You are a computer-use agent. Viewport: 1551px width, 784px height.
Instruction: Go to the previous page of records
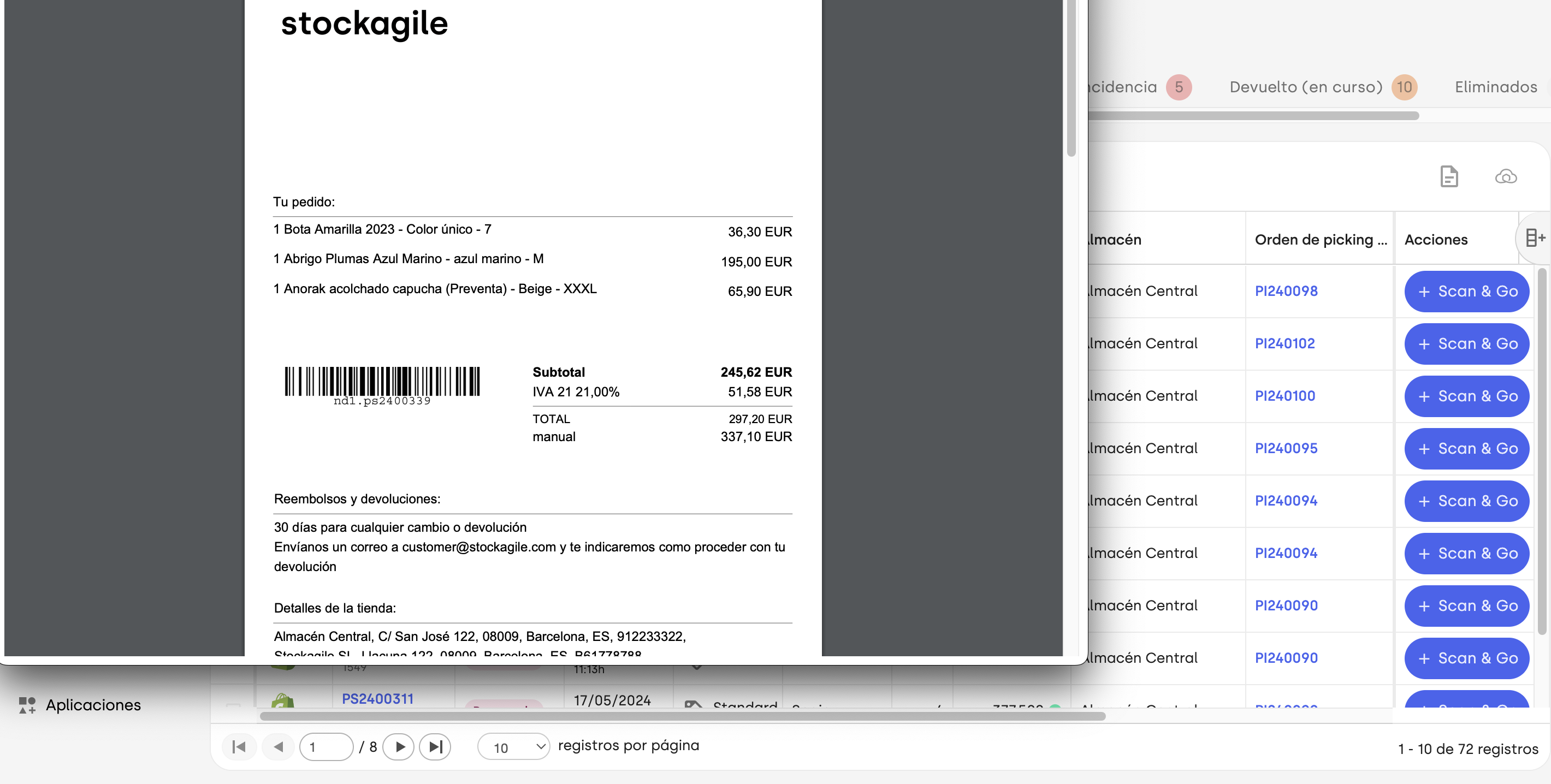[x=278, y=747]
